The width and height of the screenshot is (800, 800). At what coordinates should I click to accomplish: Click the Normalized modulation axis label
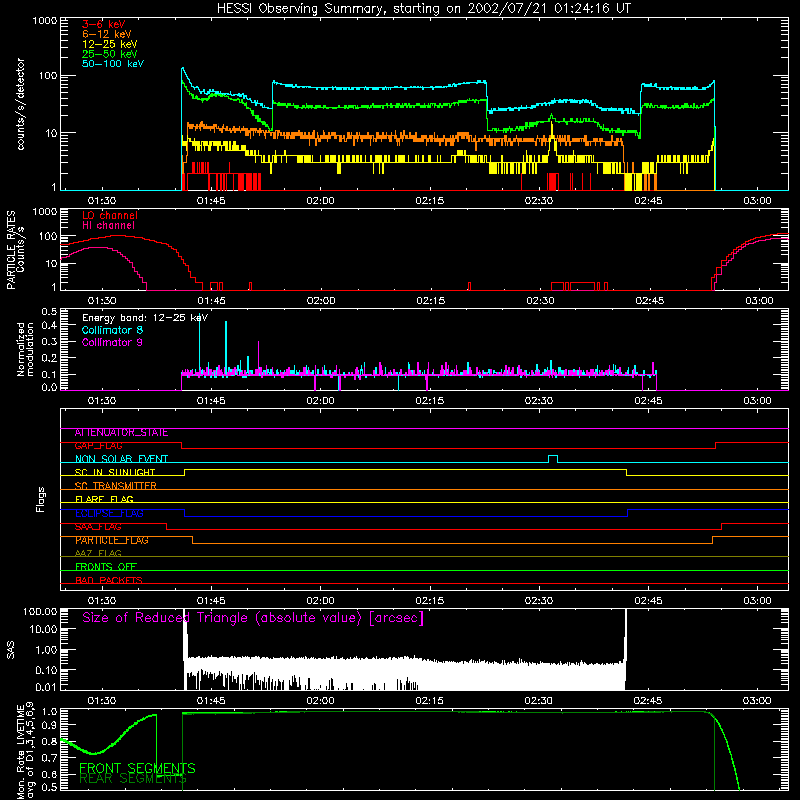[25, 349]
